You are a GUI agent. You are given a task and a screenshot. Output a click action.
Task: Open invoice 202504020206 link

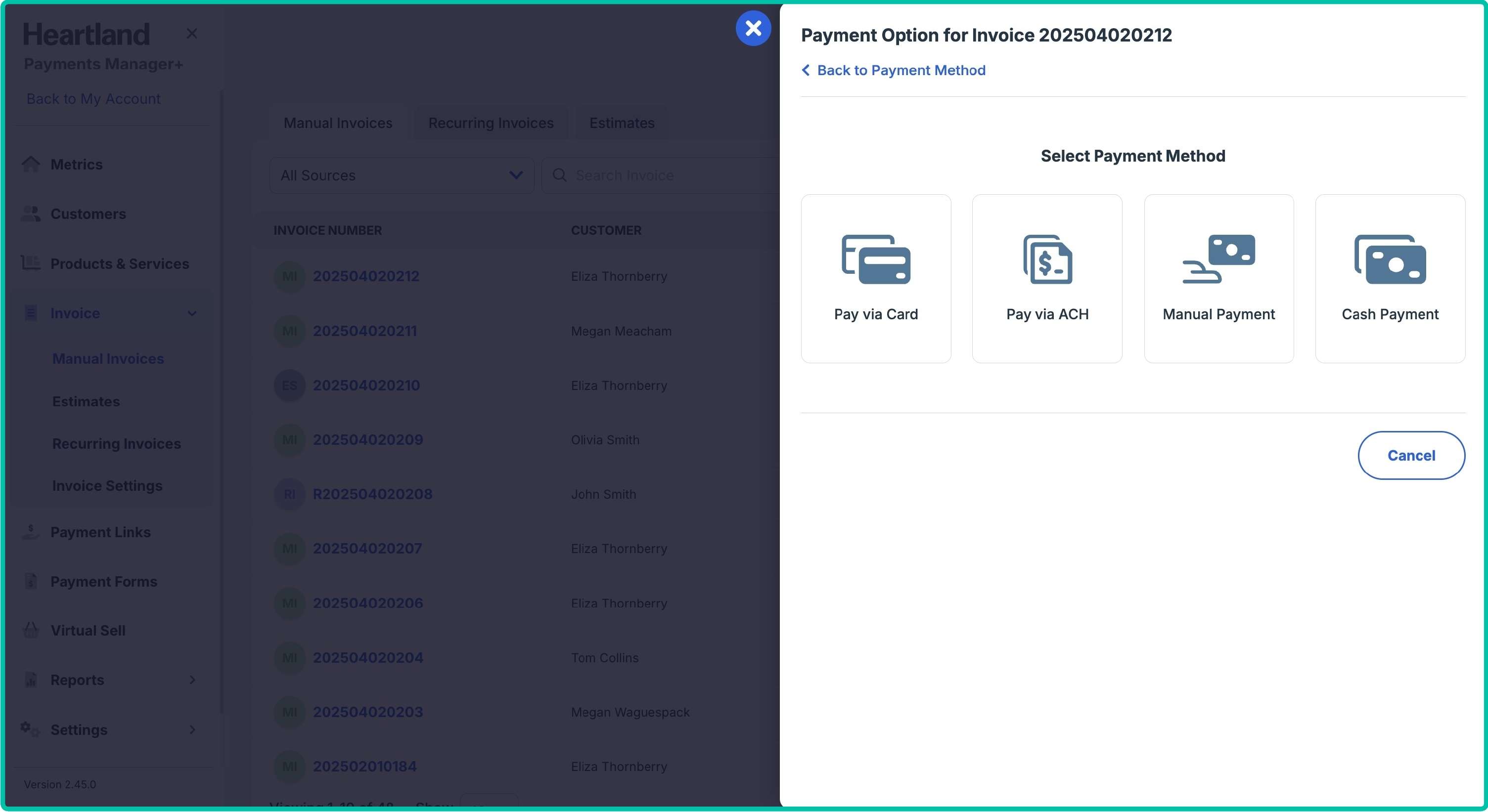click(x=368, y=603)
